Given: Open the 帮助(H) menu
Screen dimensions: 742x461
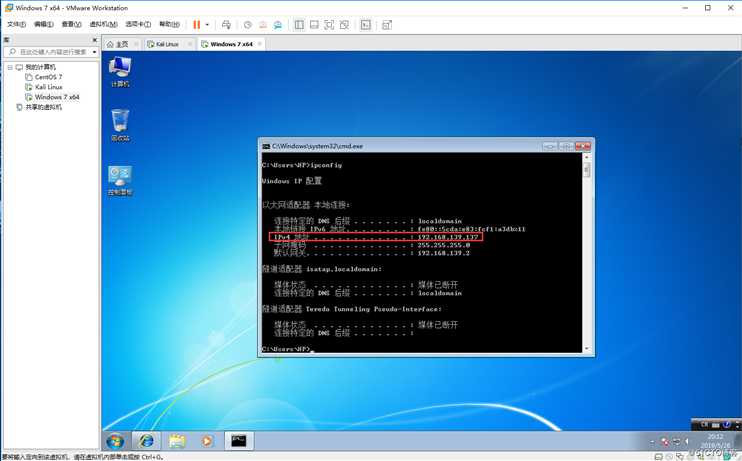Looking at the screenshot, I should pos(169,24).
